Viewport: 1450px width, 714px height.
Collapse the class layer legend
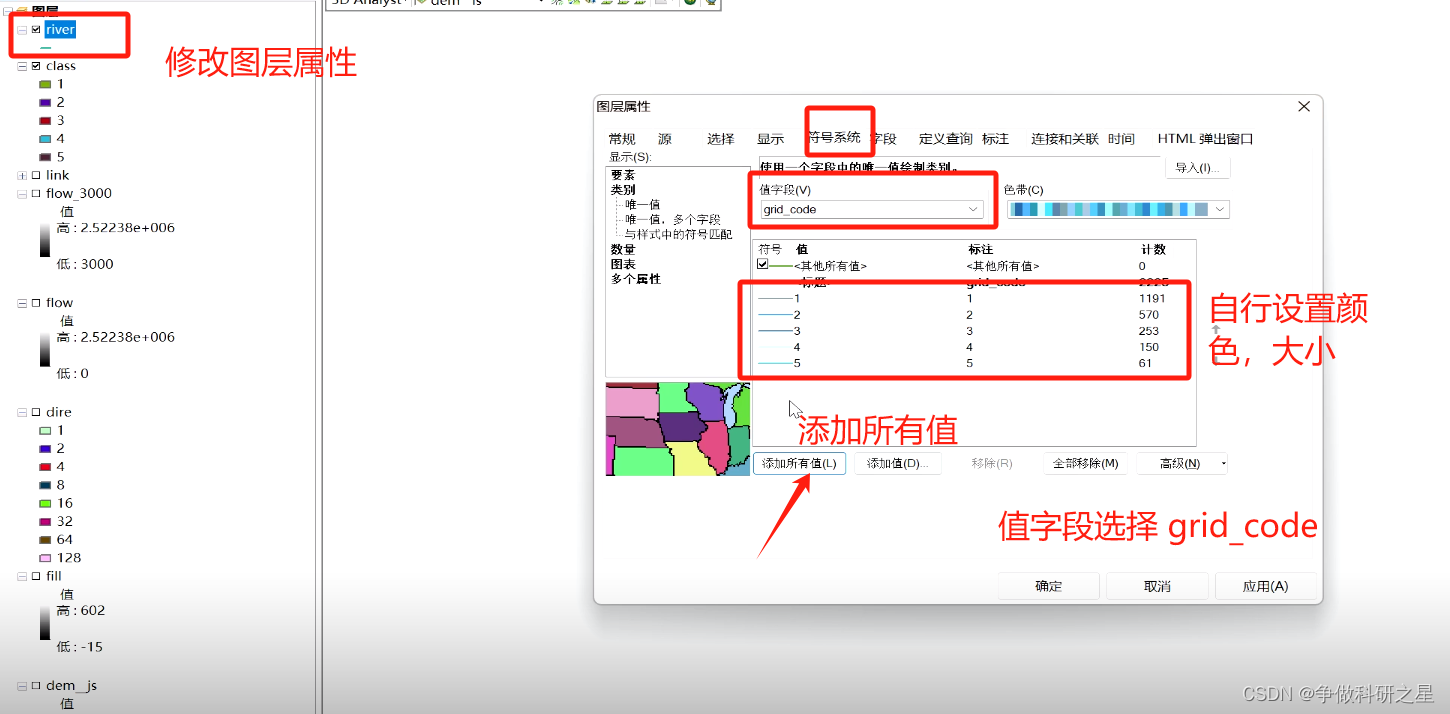click(x=22, y=66)
